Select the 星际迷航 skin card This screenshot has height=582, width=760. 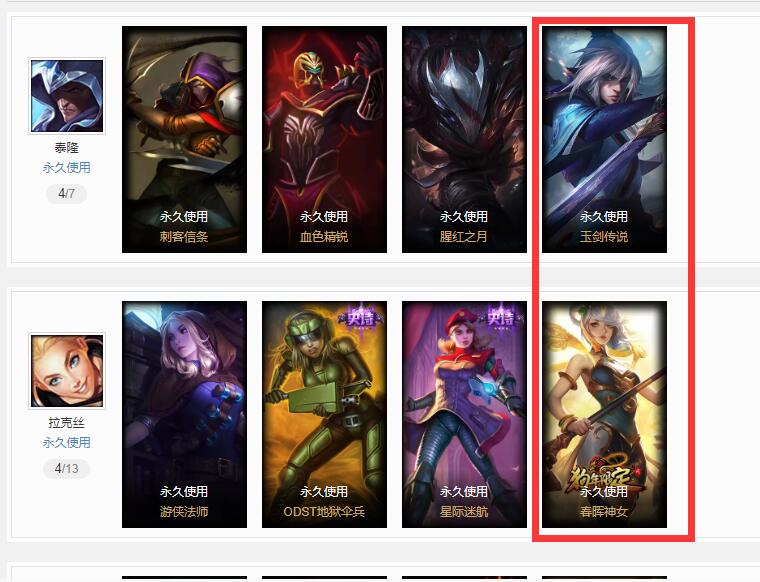[x=464, y=414]
